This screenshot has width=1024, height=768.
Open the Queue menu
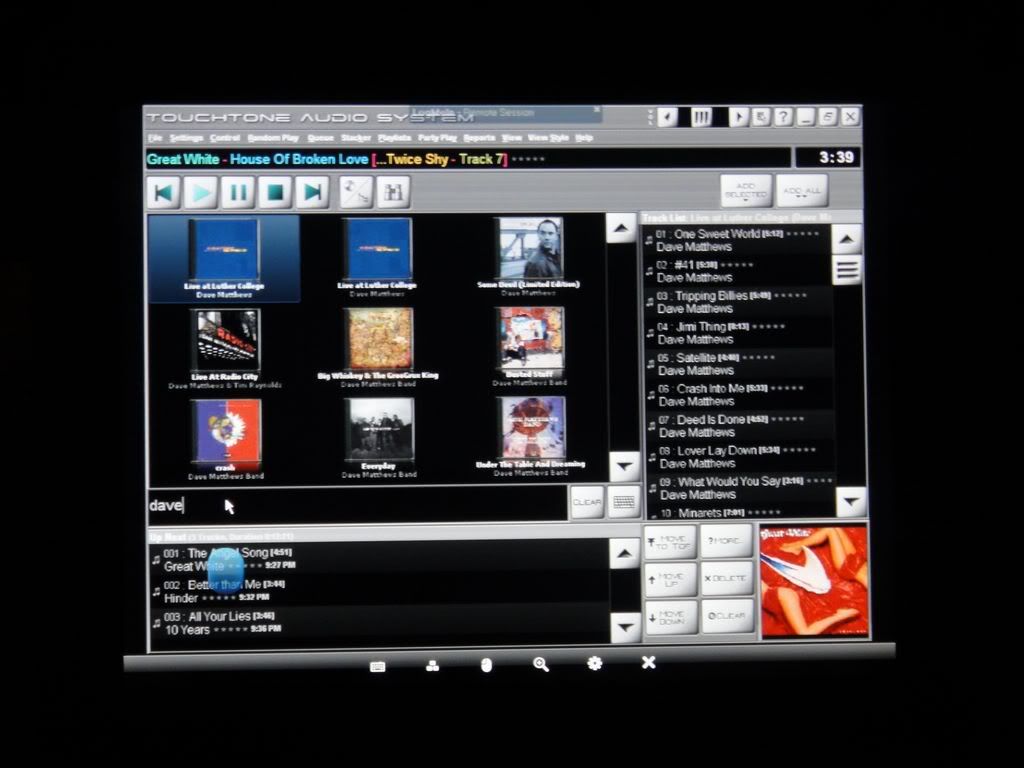coord(321,138)
